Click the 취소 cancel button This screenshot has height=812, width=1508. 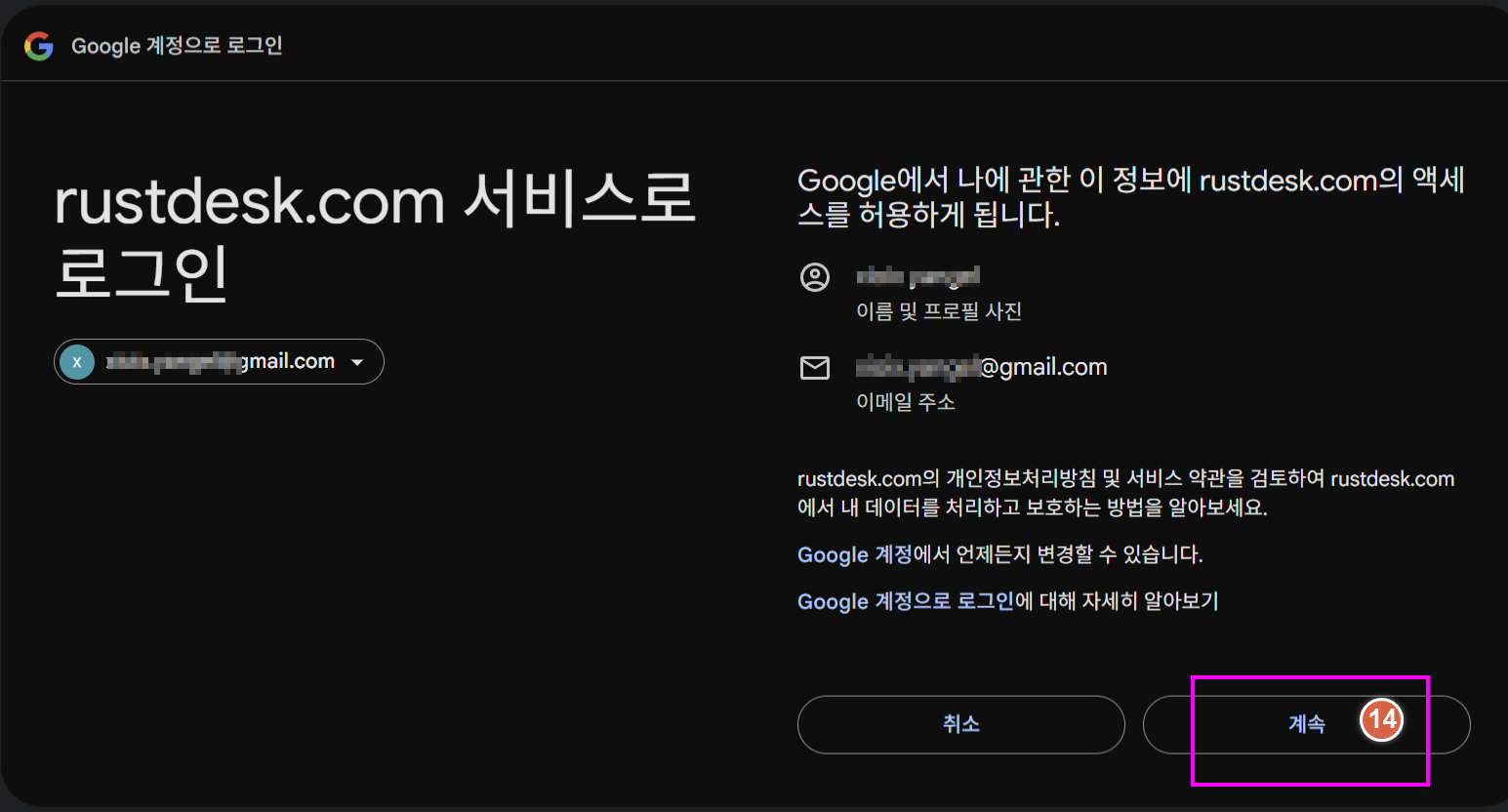960,724
